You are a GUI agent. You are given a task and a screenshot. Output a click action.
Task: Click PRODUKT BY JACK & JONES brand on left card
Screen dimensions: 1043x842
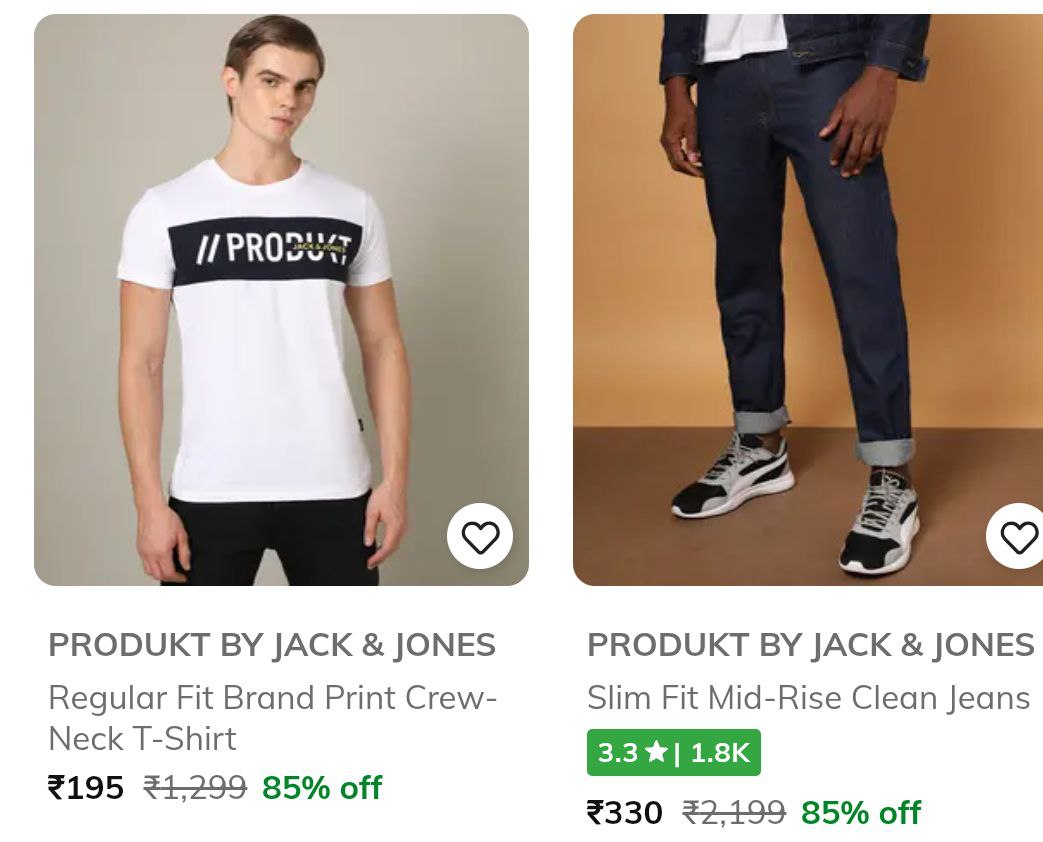tap(271, 644)
